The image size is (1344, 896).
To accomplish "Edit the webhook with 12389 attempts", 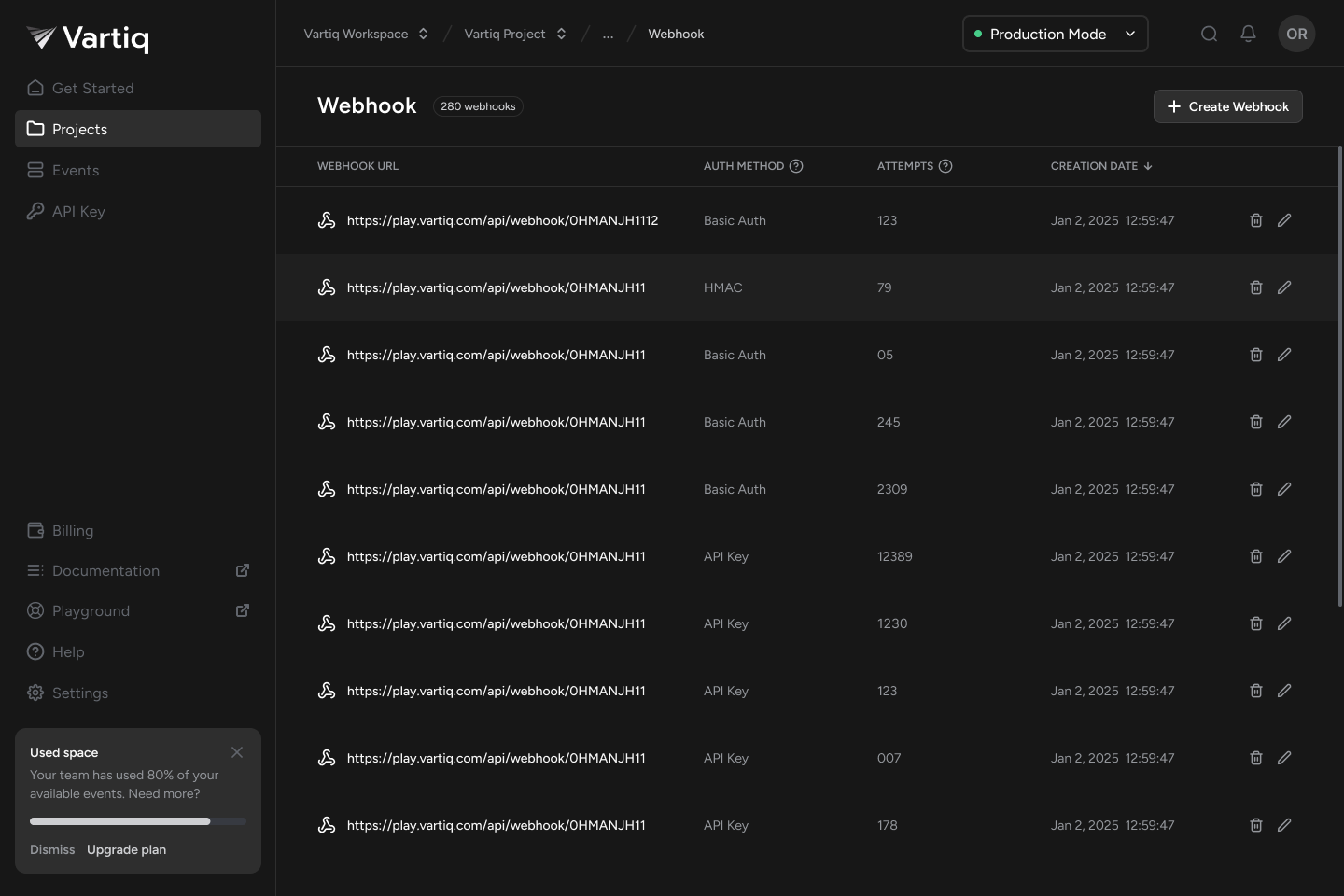I will 1284,556.
